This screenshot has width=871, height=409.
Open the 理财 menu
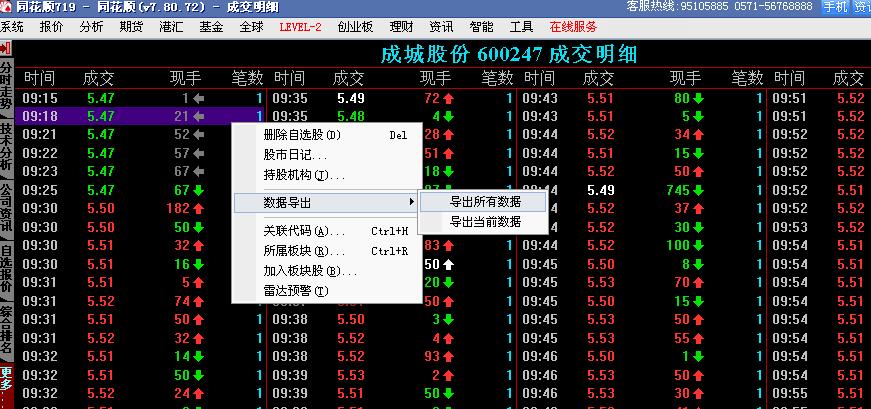(x=401, y=27)
